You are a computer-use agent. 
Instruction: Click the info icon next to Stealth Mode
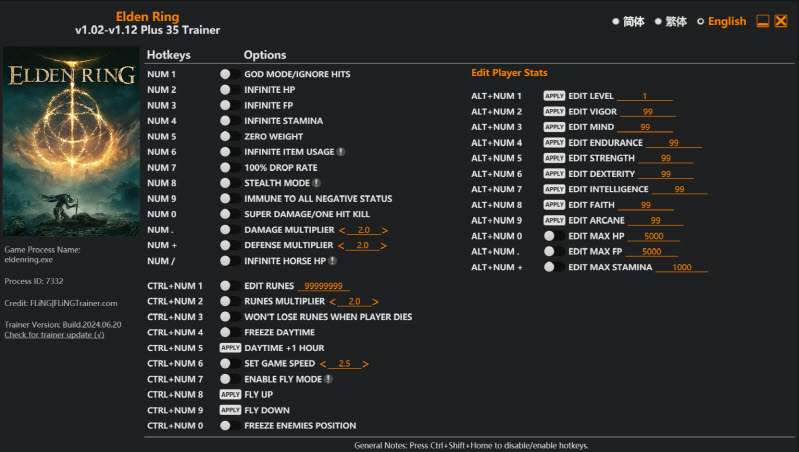[316, 183]
